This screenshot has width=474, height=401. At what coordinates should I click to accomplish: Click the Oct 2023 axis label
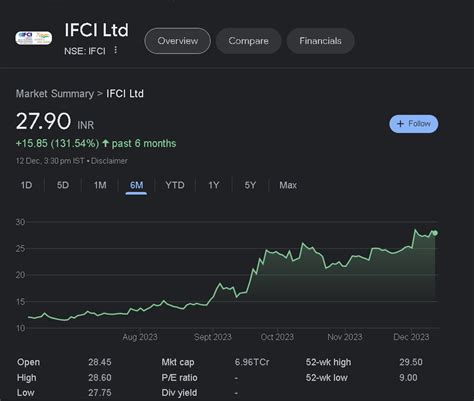tap(277, 337)
